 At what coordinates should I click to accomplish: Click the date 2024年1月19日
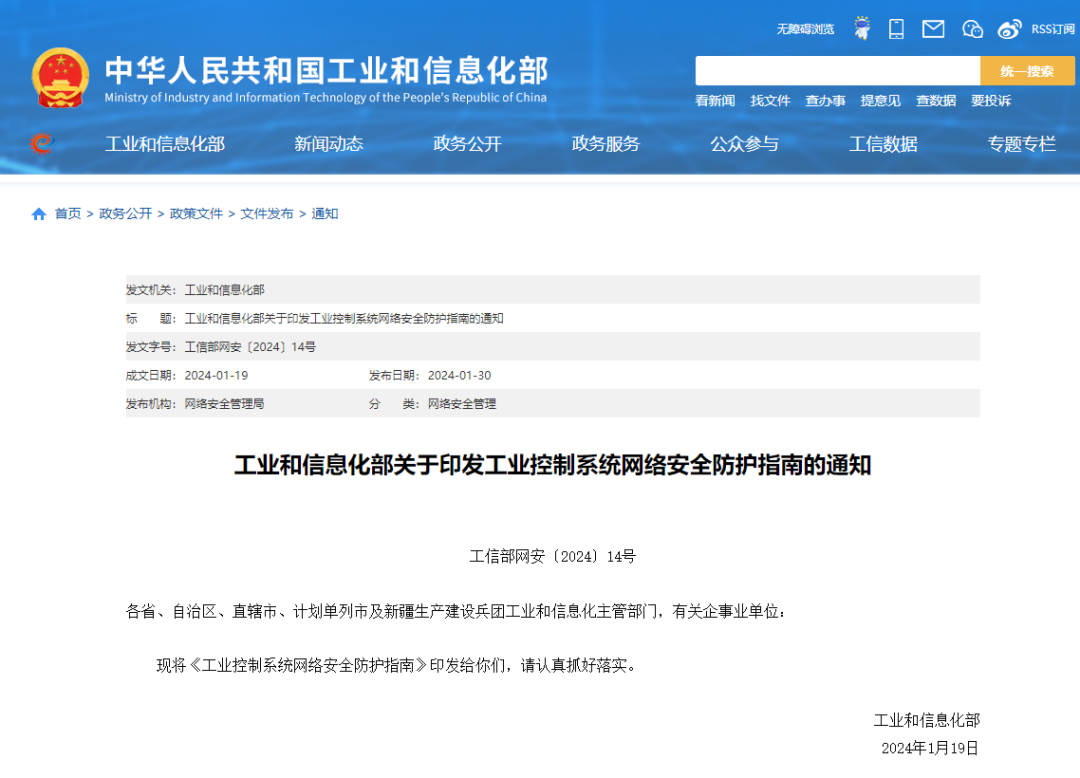(930, 748)
